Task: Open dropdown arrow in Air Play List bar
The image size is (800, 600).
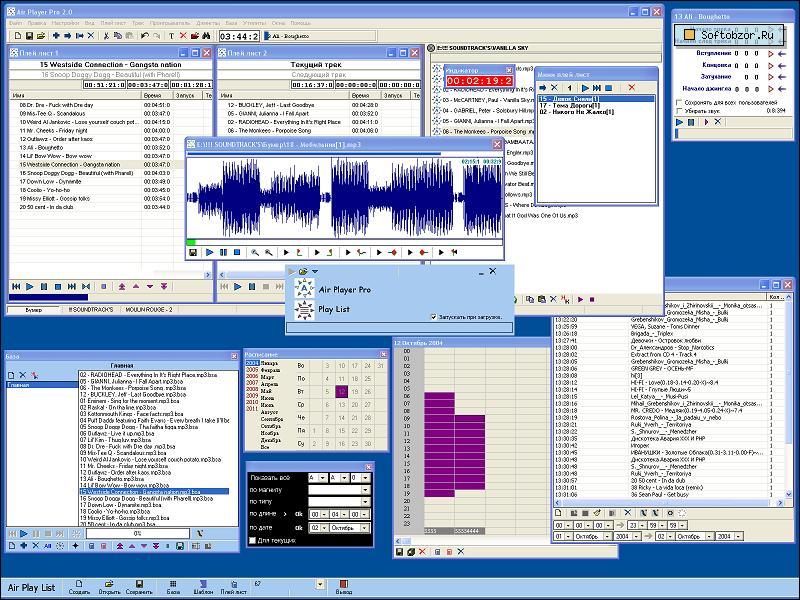Action: pos(320,584)
